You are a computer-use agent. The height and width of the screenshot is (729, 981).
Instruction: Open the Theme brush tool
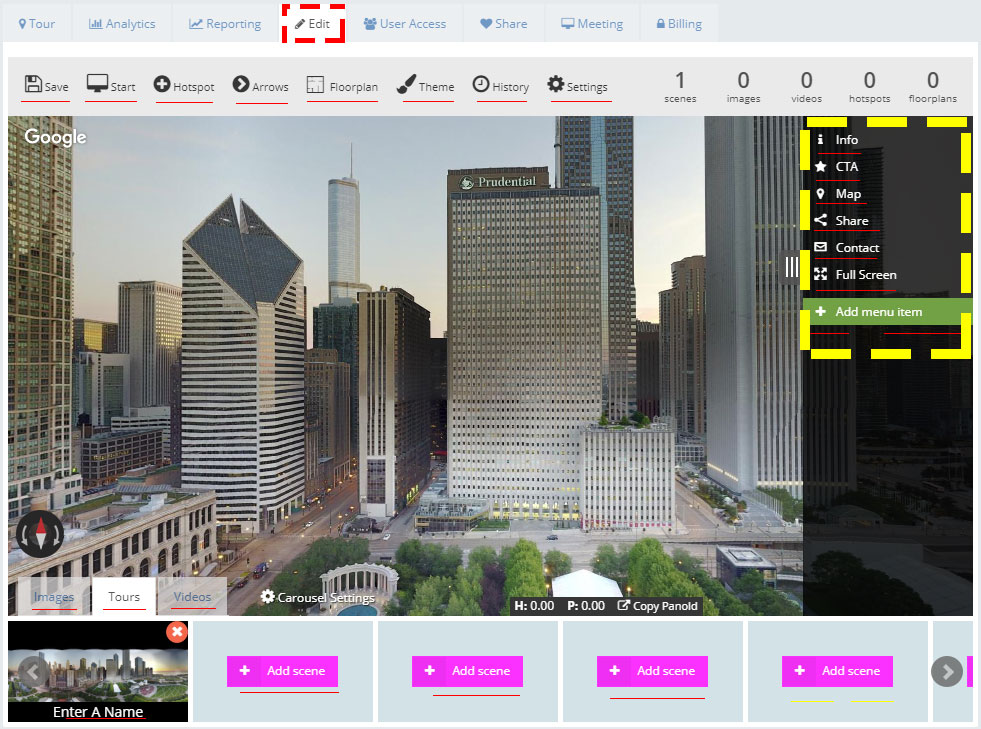[x=425, y=85]
